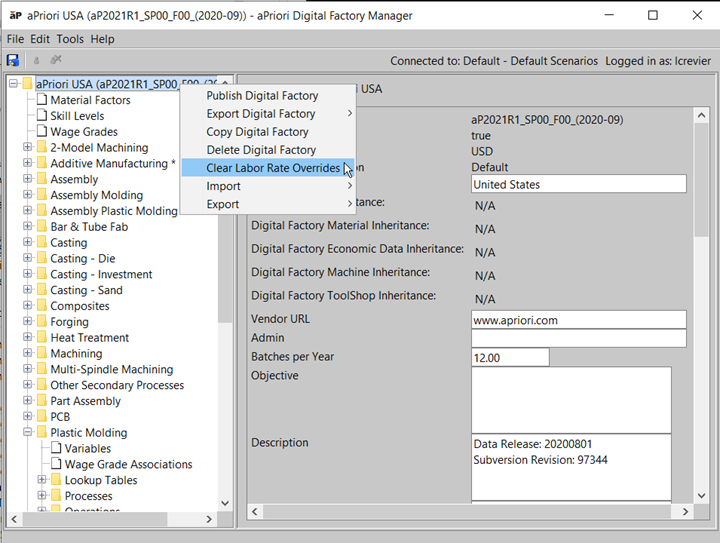Click the Batches per Year field

510,357
